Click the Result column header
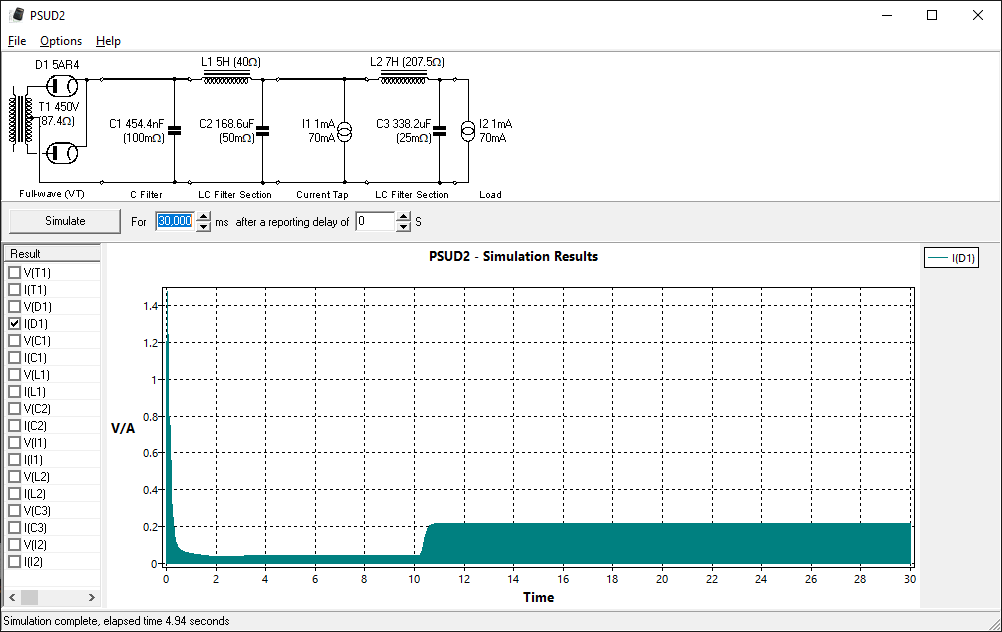The image size is (1002, 632). (52, 254)
